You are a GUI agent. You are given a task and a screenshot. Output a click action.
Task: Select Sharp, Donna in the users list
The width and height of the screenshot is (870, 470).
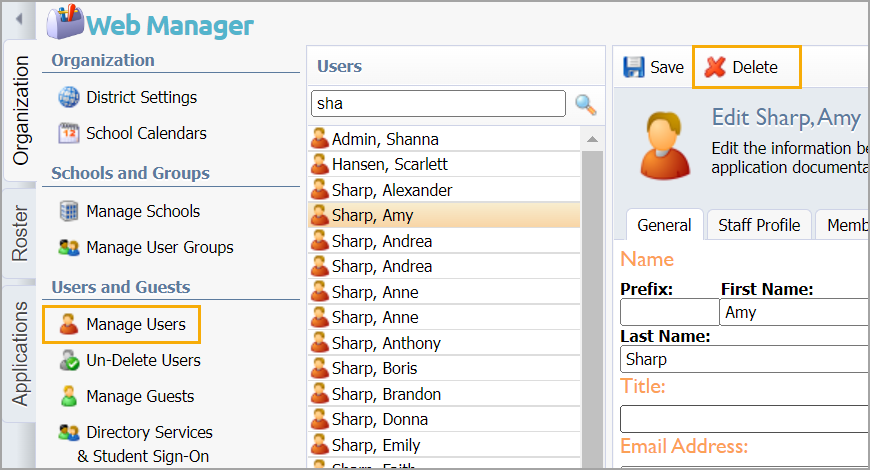pyautogui.click(x=444, y=420)
